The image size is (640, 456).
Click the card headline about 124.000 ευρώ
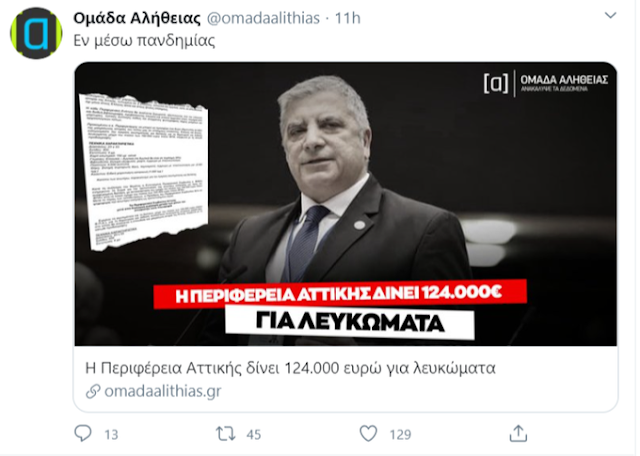tap(290, 368)
